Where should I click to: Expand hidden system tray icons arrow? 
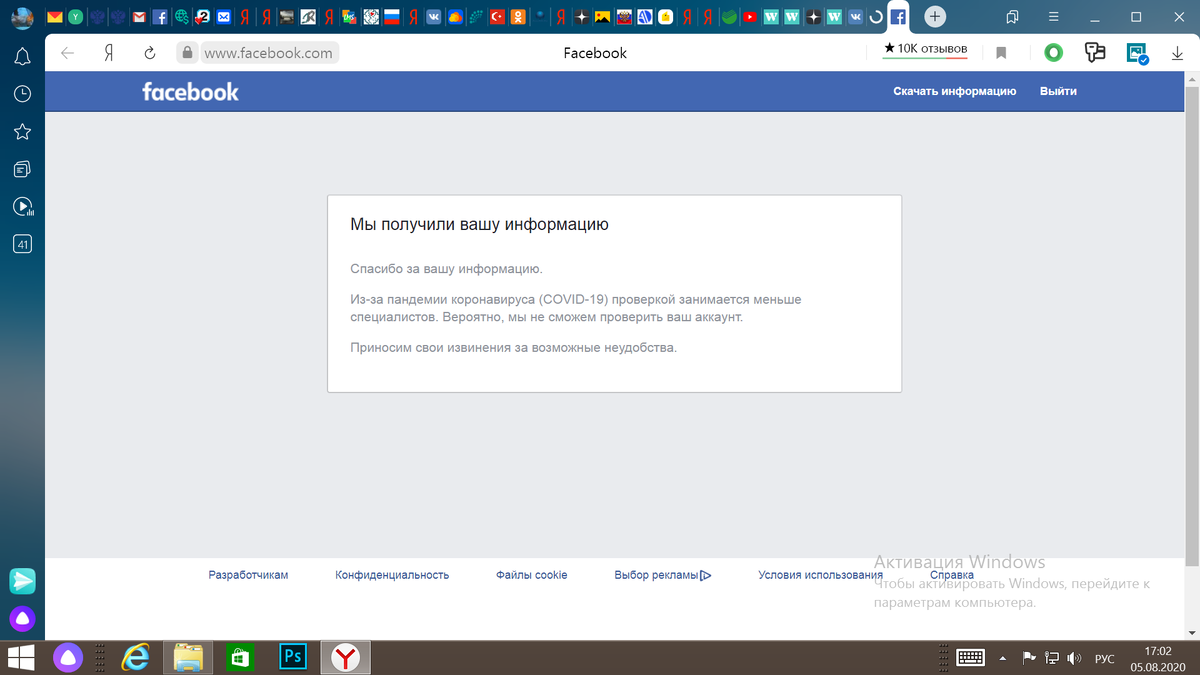pyautogui.click(x=1003, y=658)
